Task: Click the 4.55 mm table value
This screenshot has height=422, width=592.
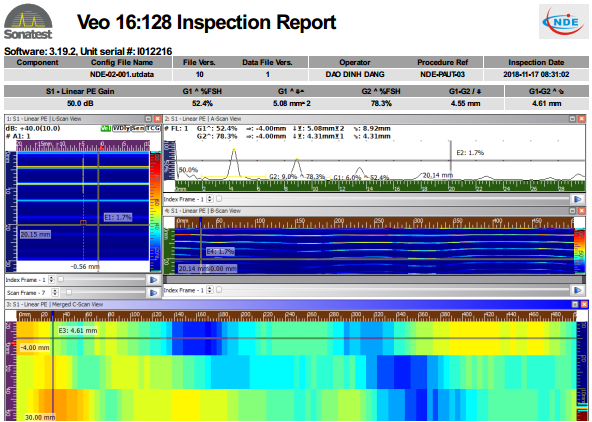Action: point(465,103)
